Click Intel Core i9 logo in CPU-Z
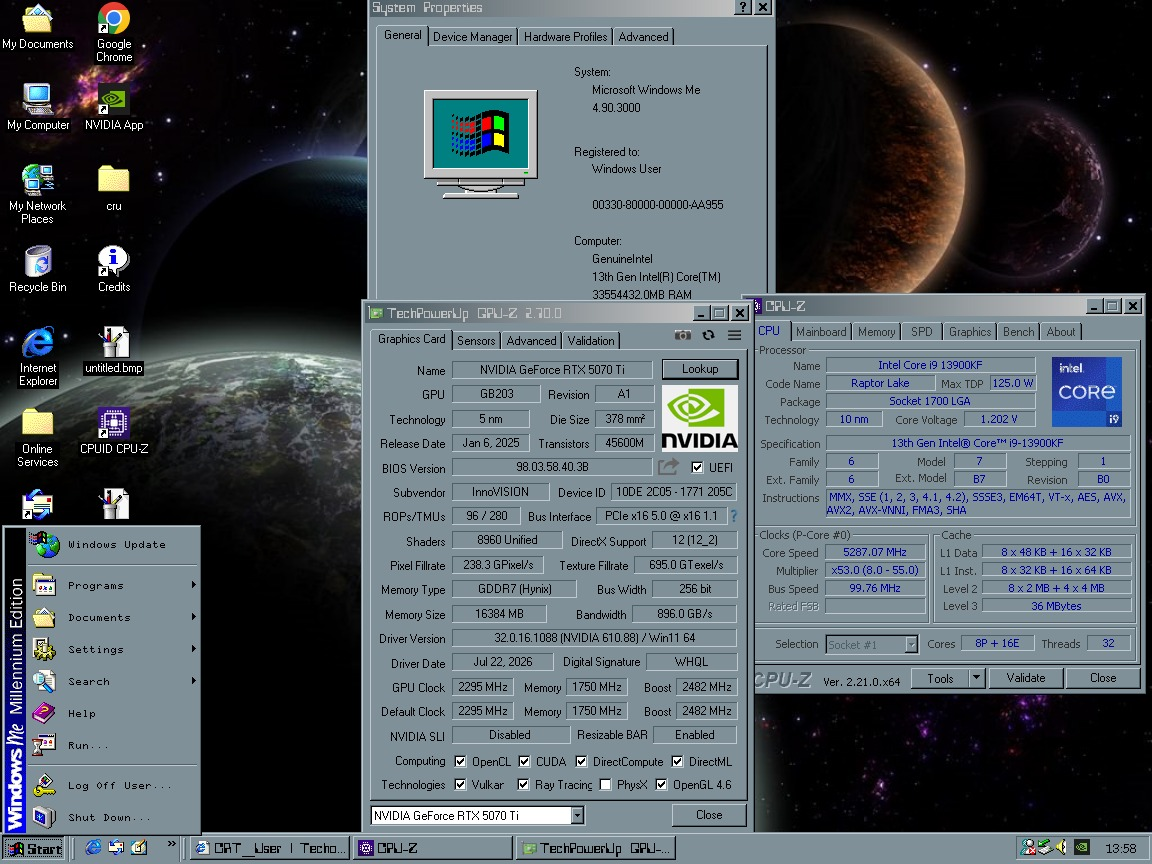 [x=1087, y=392]
